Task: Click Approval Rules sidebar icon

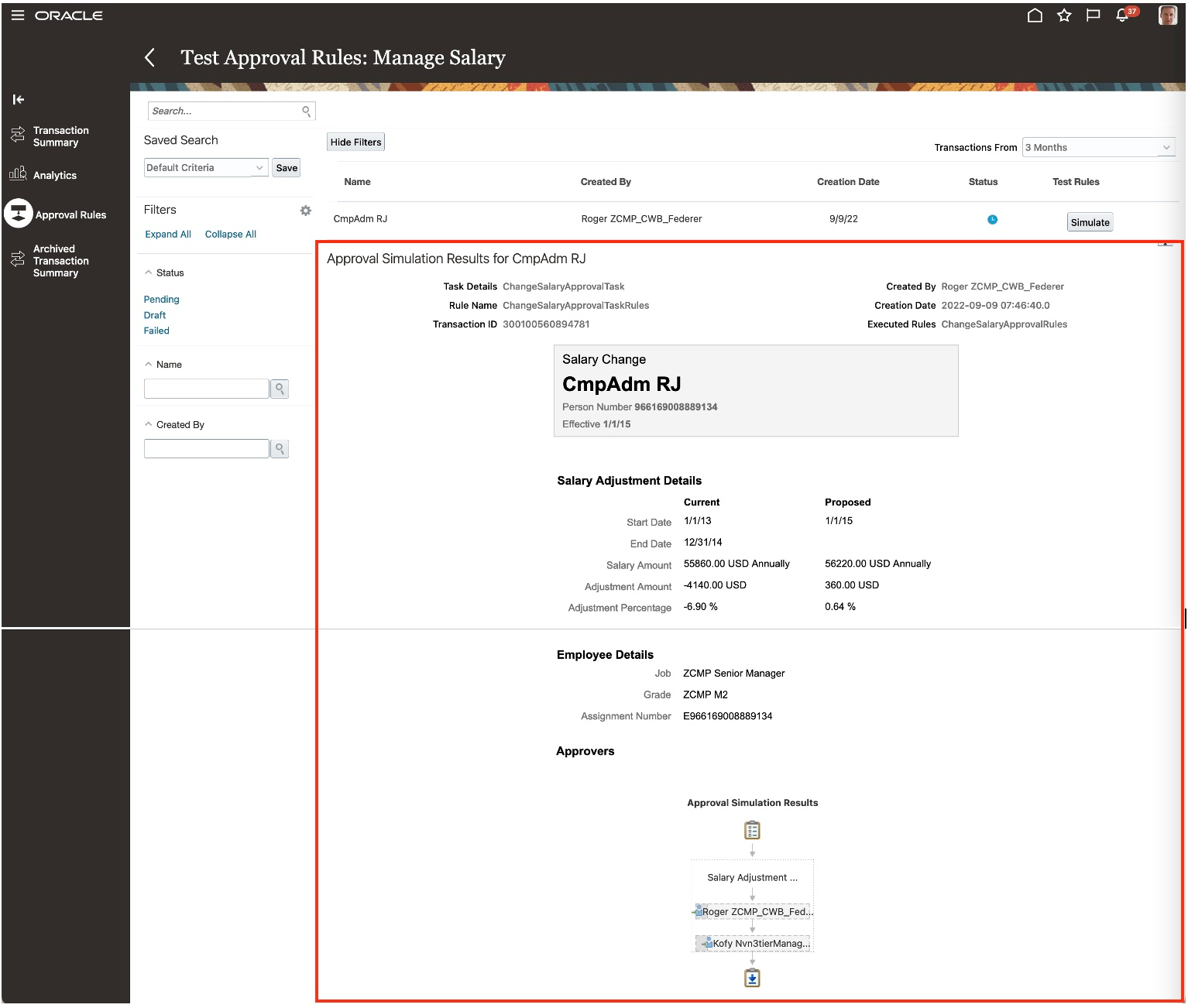Action: coord(19,214)
